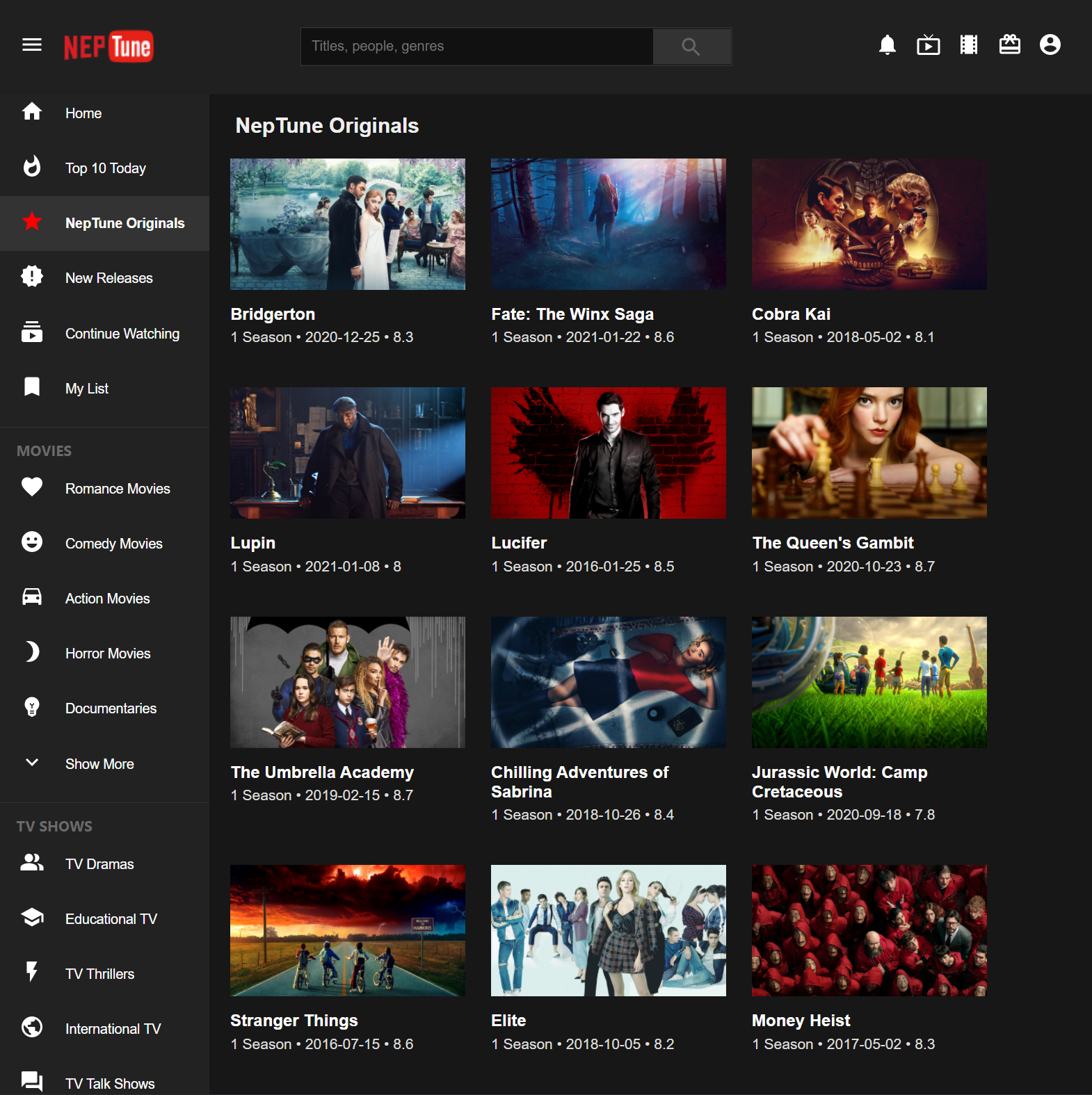
Task: Click the crescent moon Horror Movies icon
Action: pyautogui.click(x=32, y=652)
